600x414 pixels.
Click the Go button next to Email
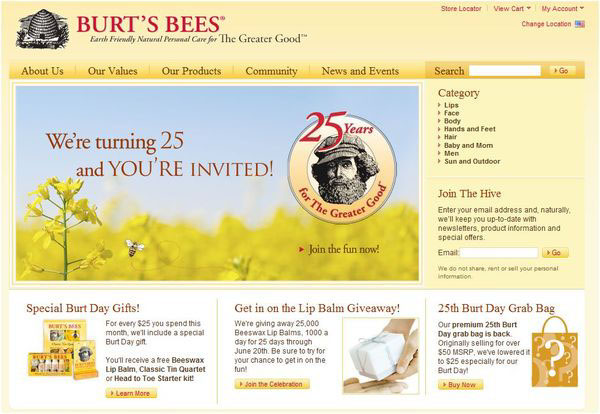[x=556, y=253]
